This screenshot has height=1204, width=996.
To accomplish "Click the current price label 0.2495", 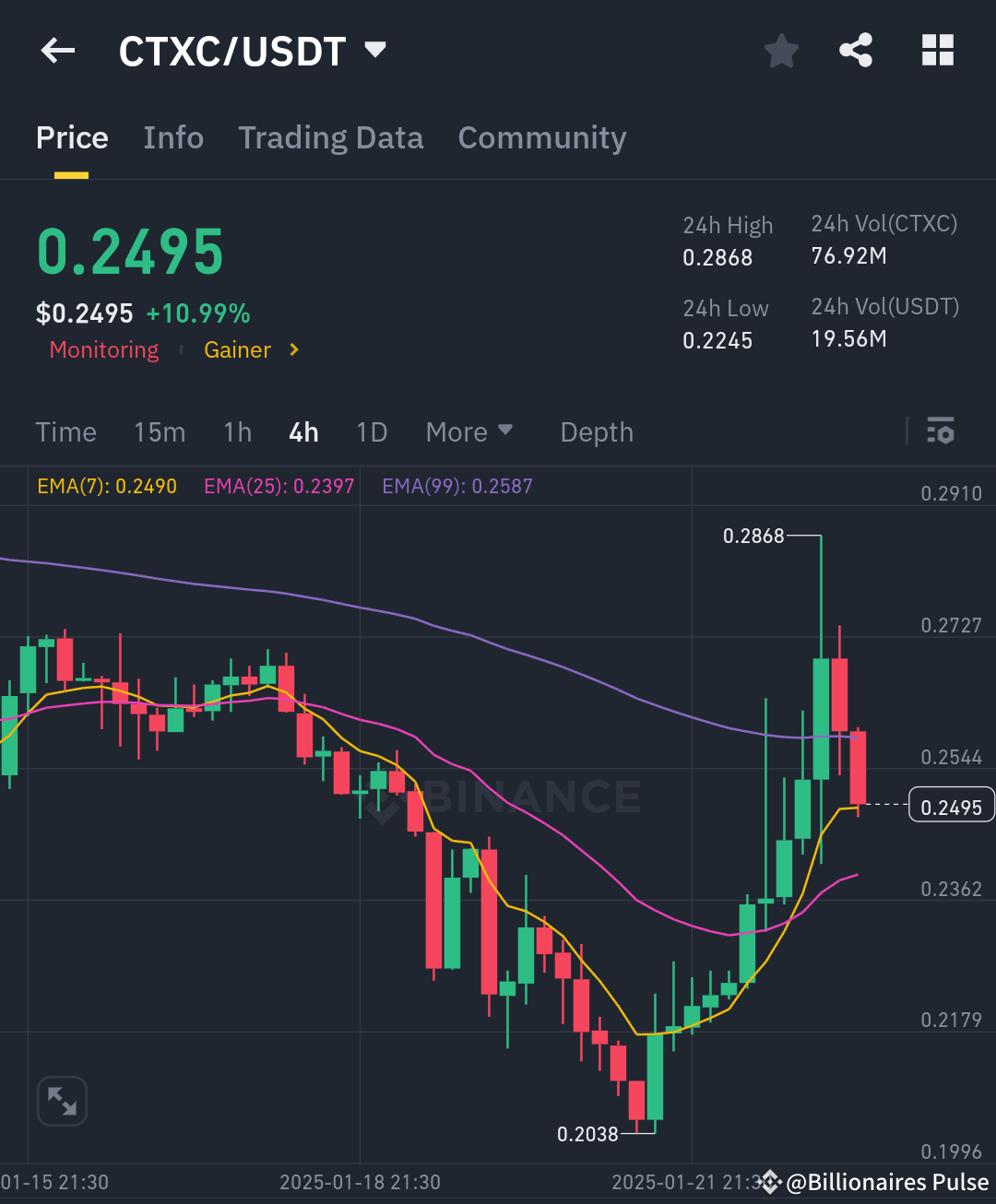I will (951, 805).
